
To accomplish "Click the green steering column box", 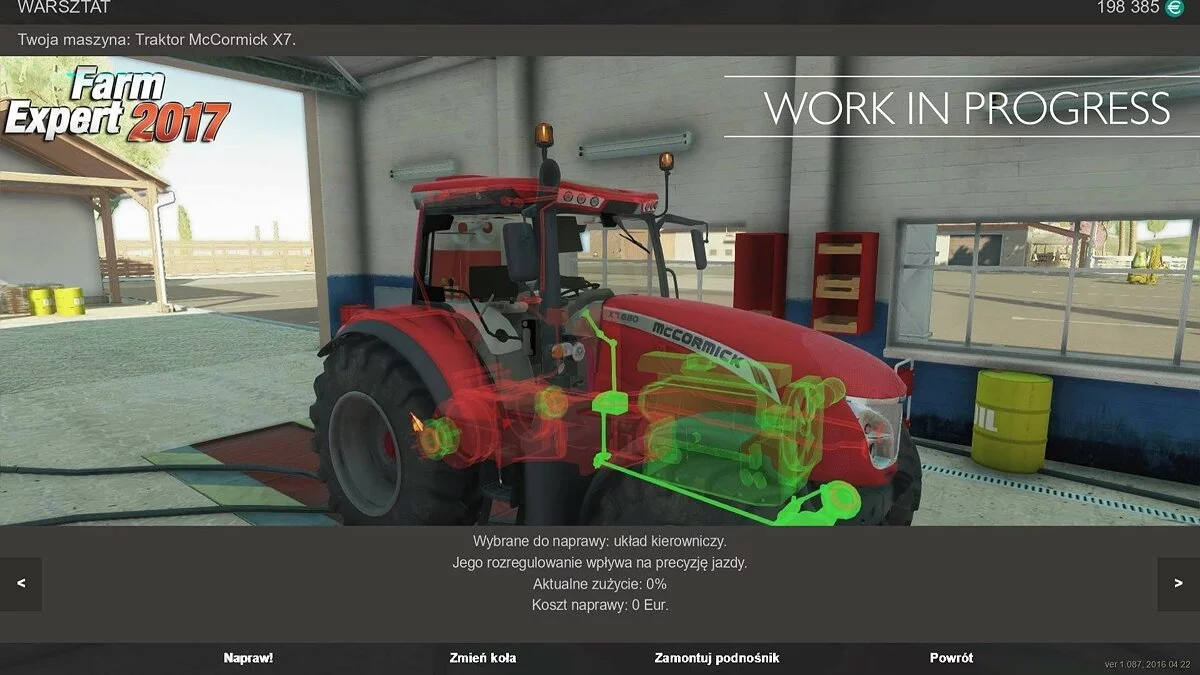I will 609,404.
